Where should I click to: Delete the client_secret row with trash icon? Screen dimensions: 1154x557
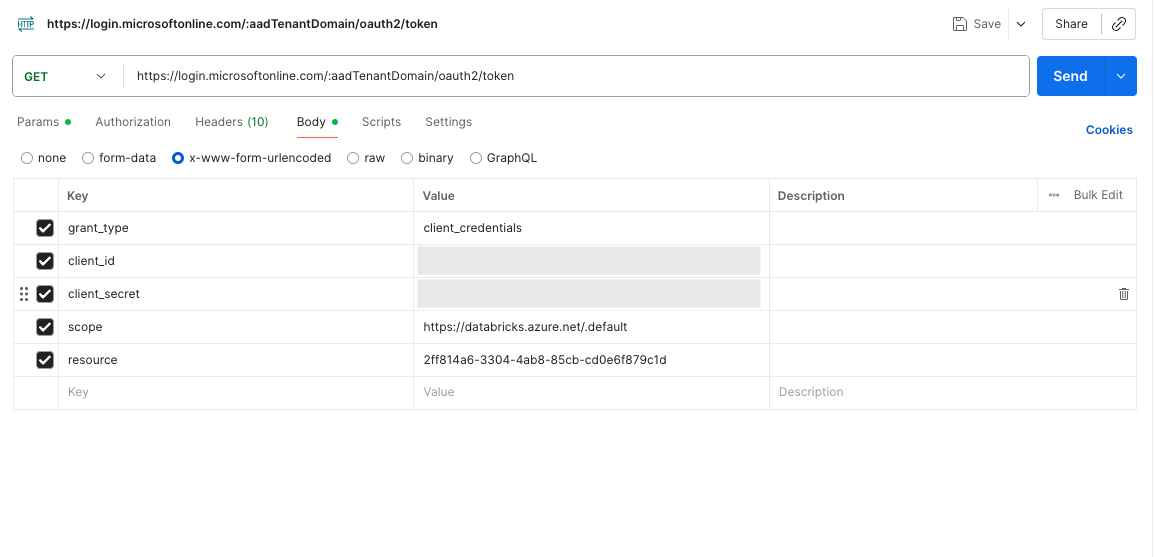[x=1123, y=294]
